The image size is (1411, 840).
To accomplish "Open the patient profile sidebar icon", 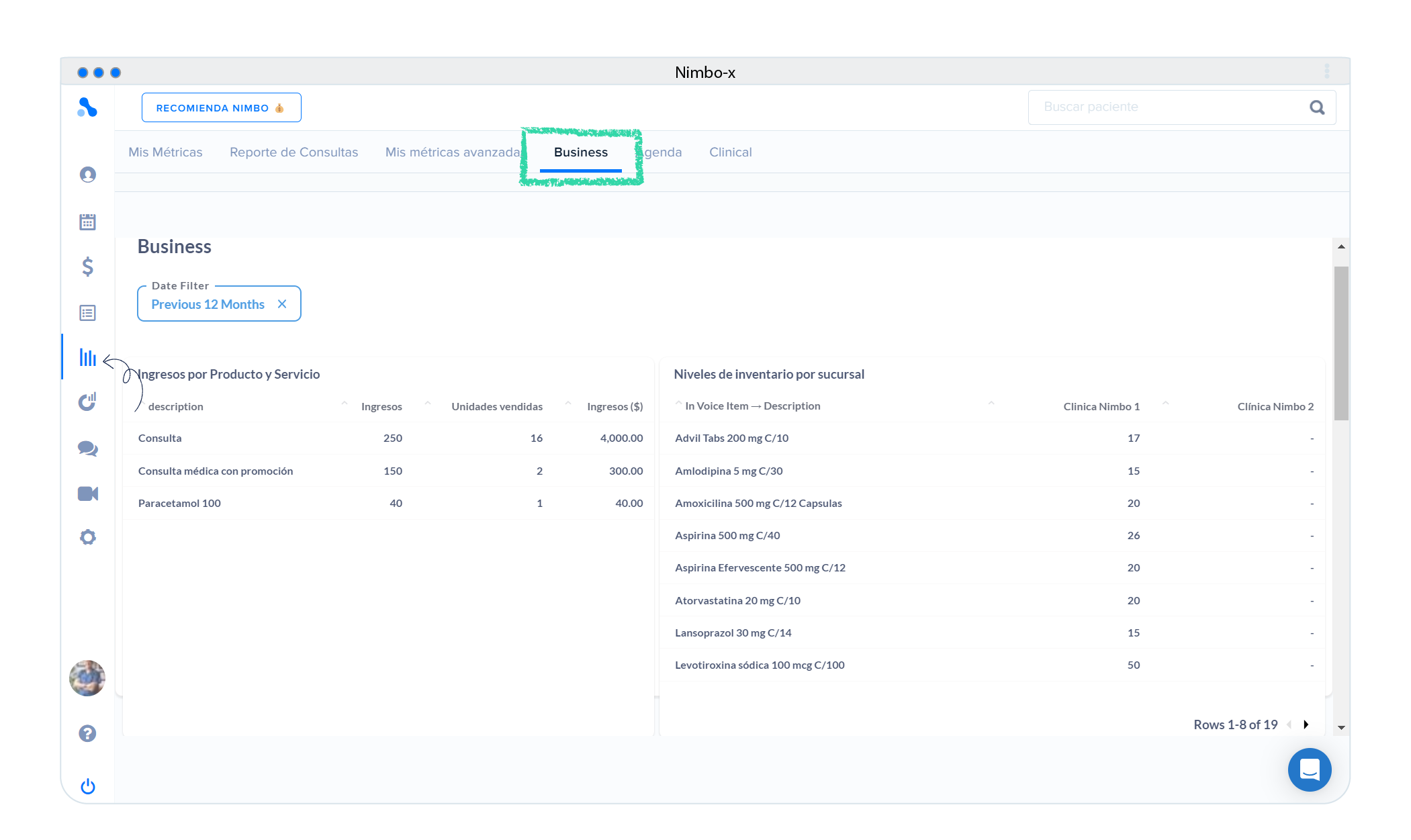I will pyautogui.click(x=87, y=175).
